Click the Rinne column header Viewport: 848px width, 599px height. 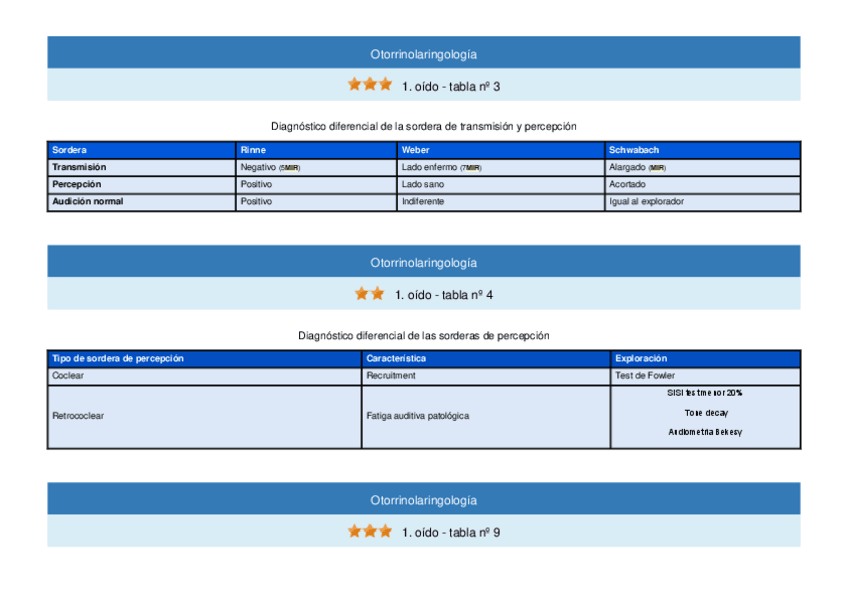point(254,150)
